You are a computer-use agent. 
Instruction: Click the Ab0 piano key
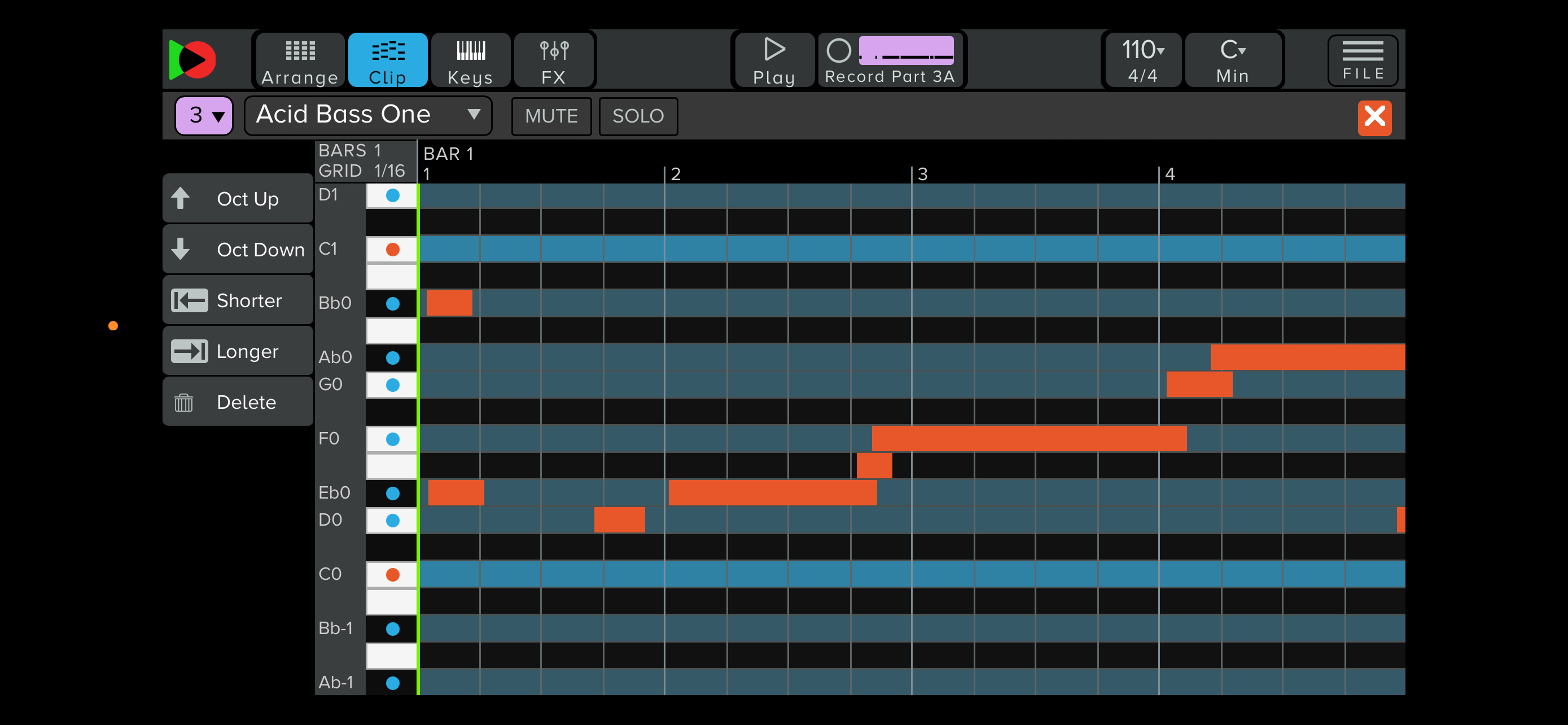point(391,357)
